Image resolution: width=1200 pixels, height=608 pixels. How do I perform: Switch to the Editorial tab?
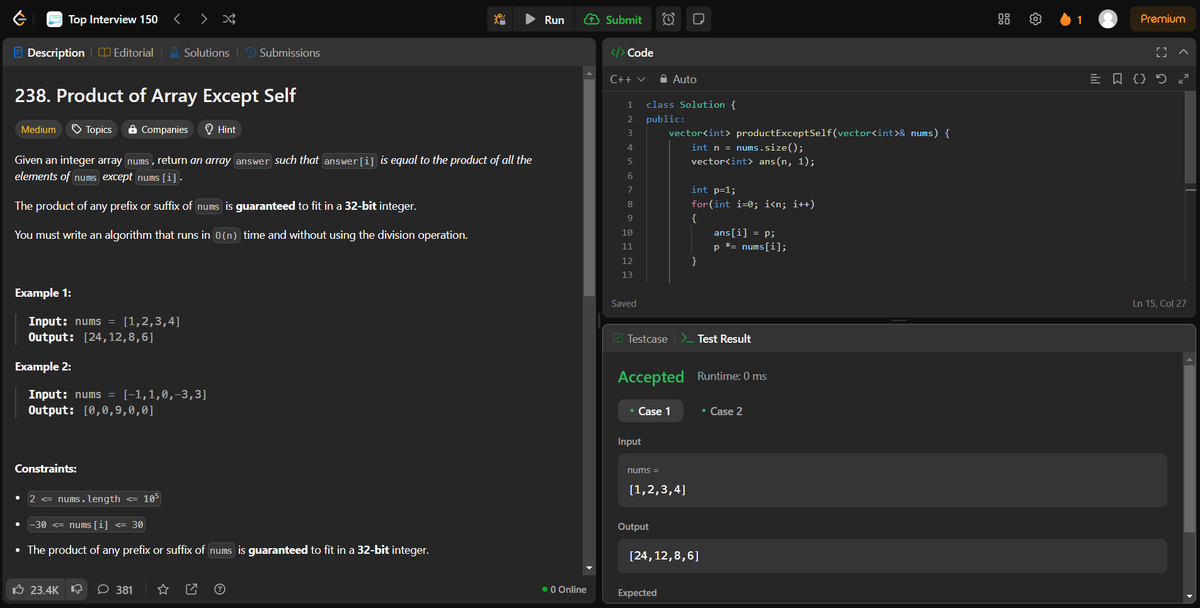tap(126, 52)
